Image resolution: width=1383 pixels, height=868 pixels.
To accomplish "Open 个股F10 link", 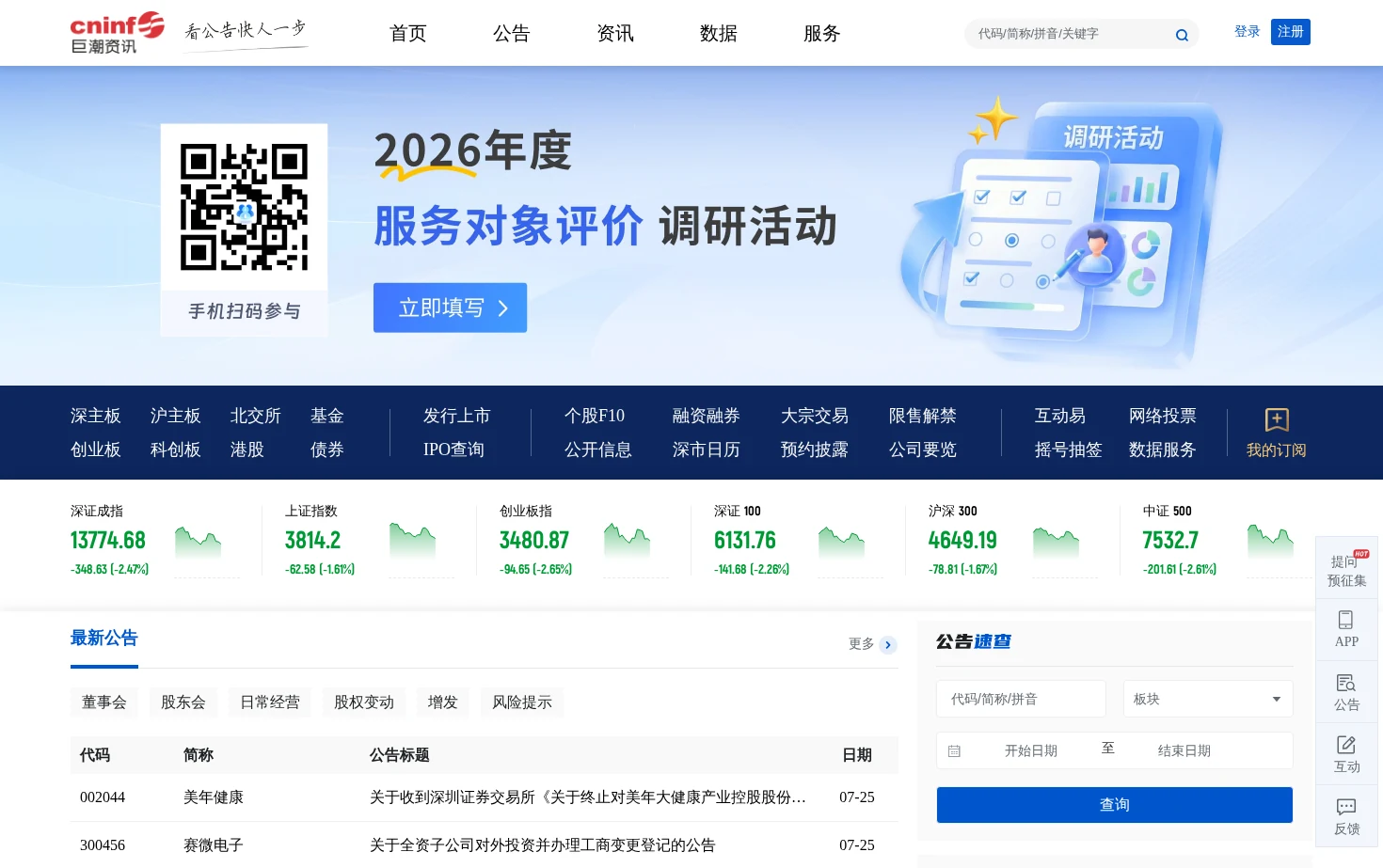I will 595,416.
